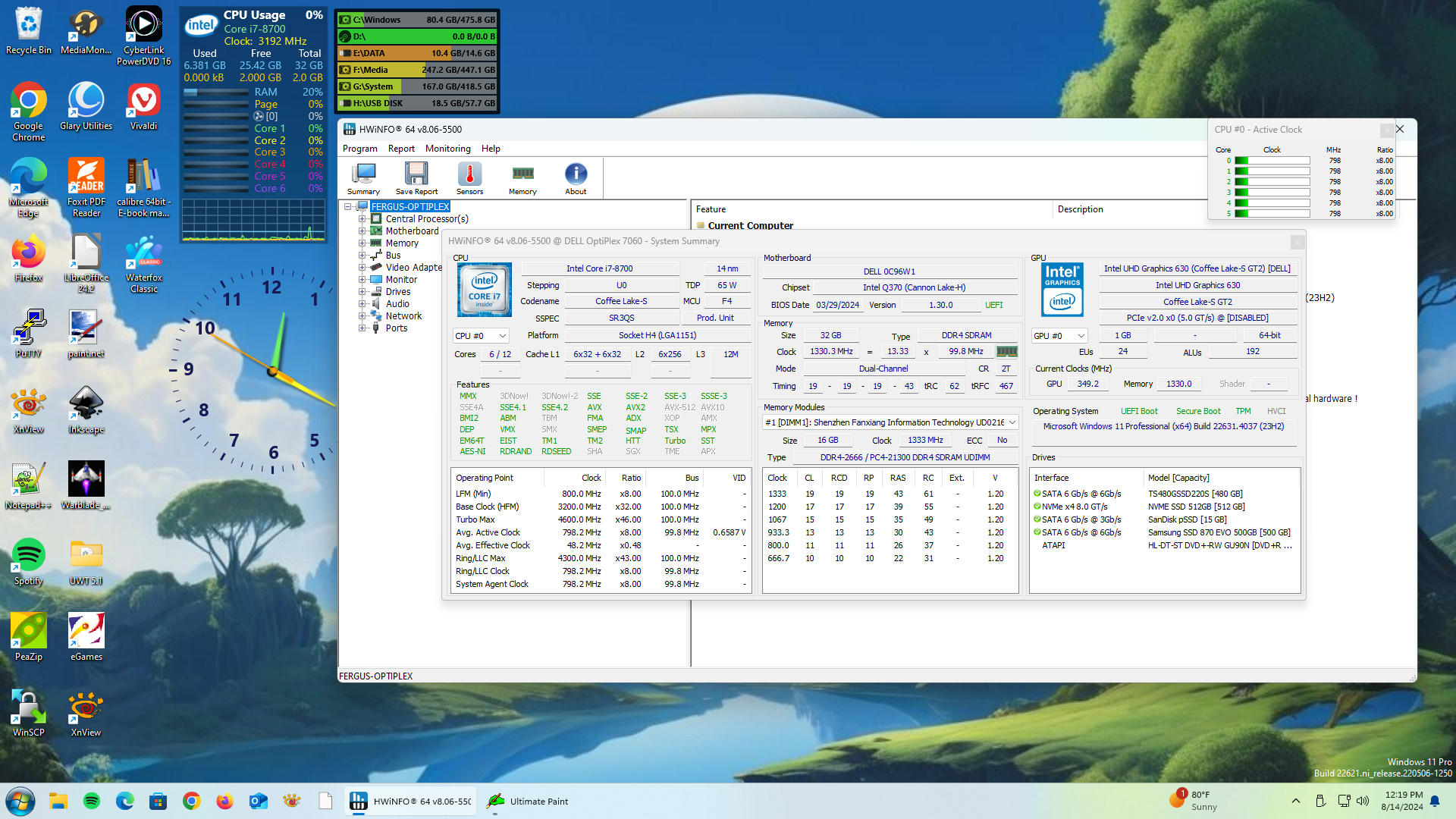Open Foxit PDF Reader desktop icon
The width and height of the screenshot is (1456, 819).
point(86,187)
